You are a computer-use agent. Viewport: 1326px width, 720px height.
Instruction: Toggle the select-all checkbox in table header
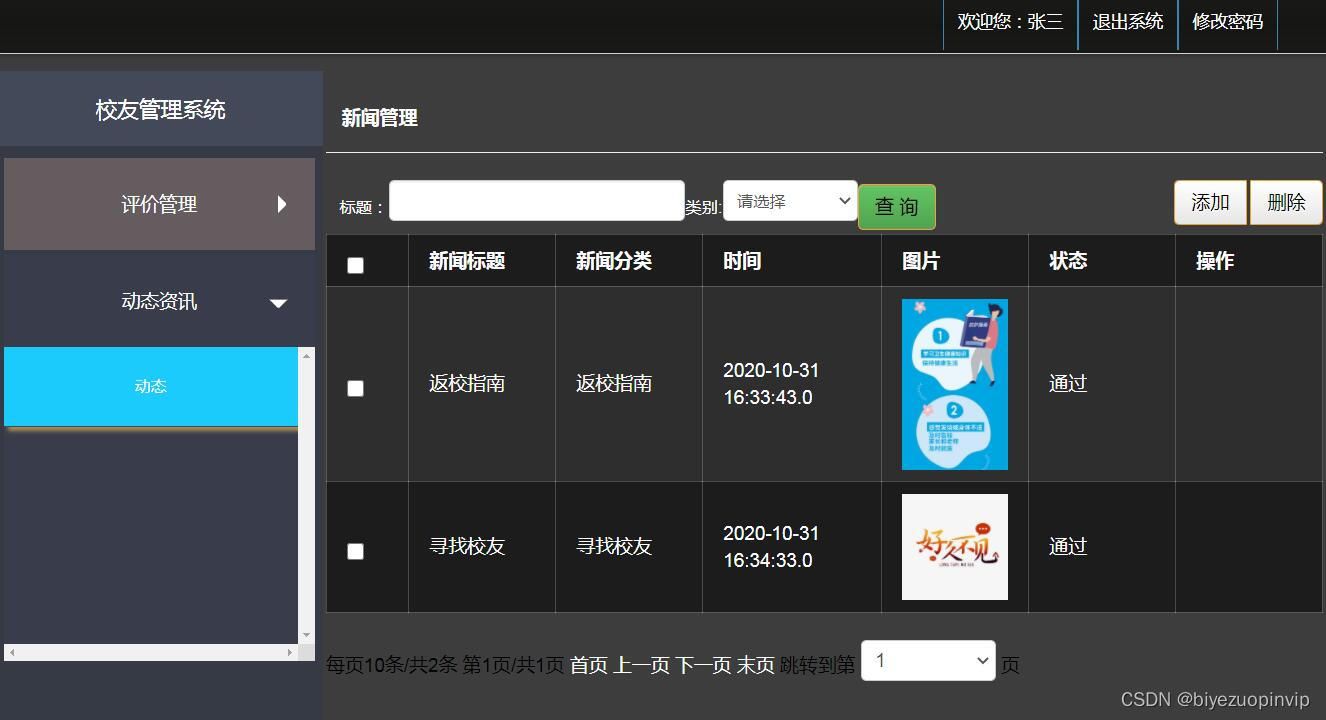(355, 263)
